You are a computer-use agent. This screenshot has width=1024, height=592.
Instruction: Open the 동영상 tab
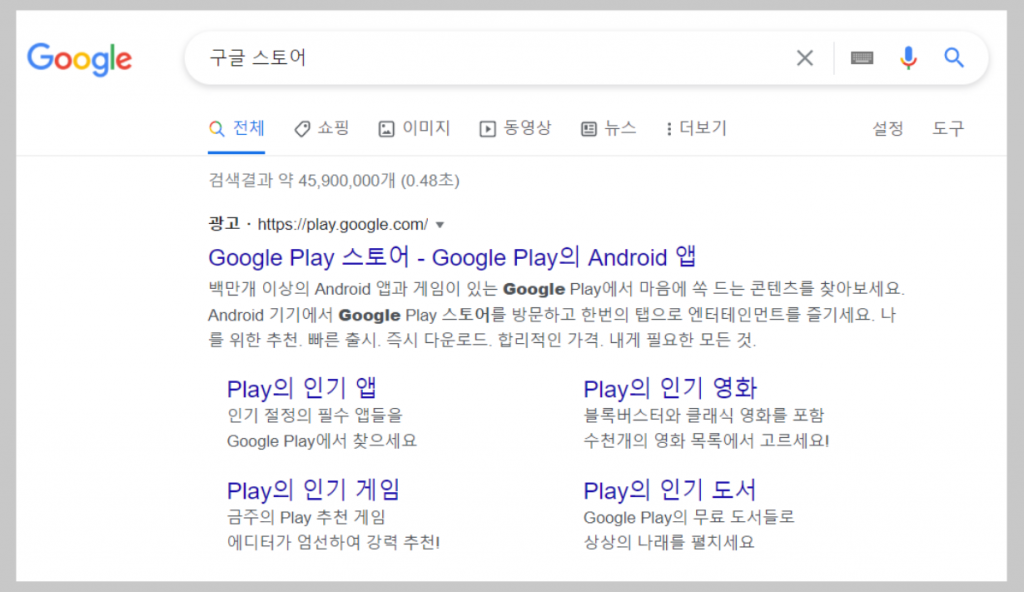tap(515, 128)
